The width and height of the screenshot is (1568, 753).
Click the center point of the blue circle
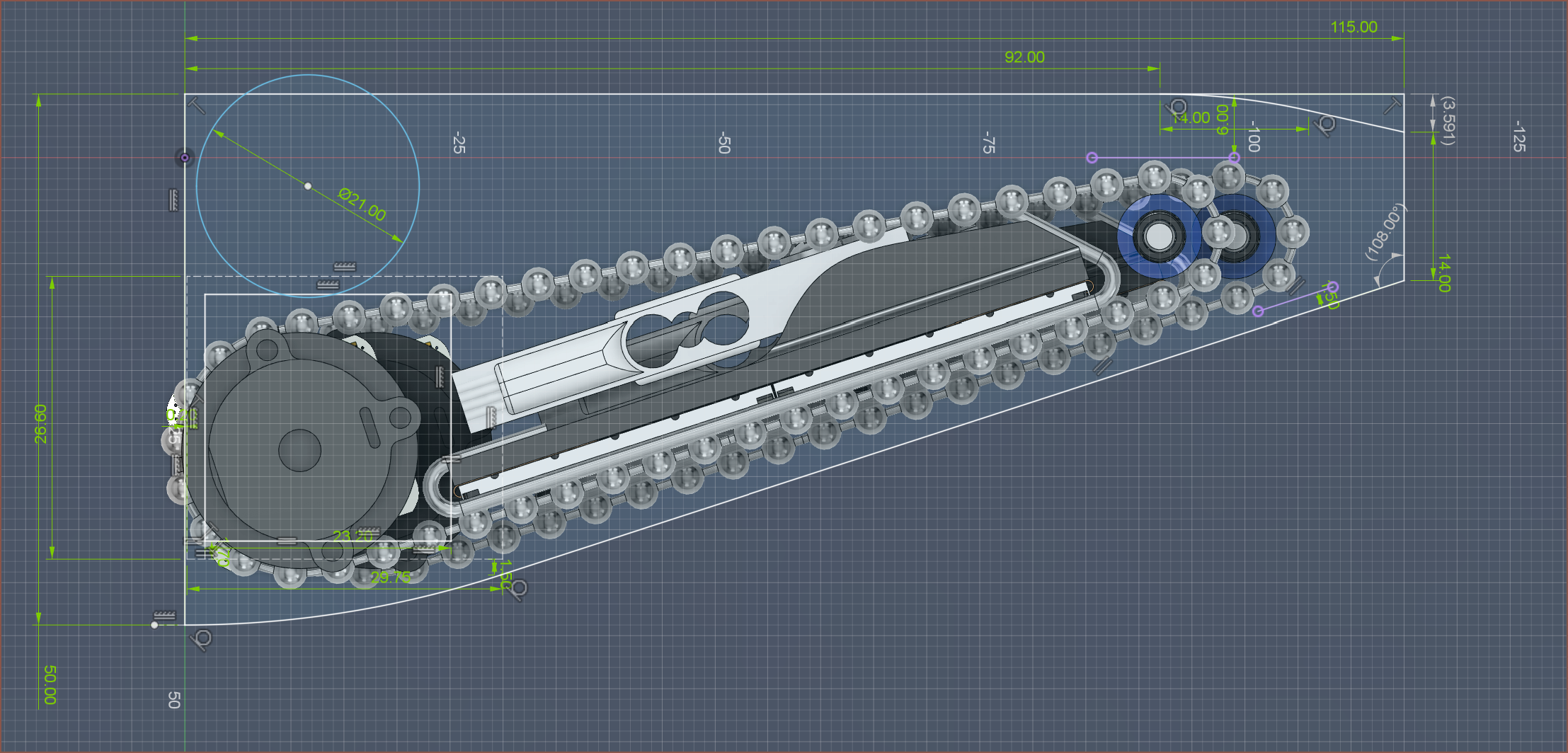tap(307, 186)
